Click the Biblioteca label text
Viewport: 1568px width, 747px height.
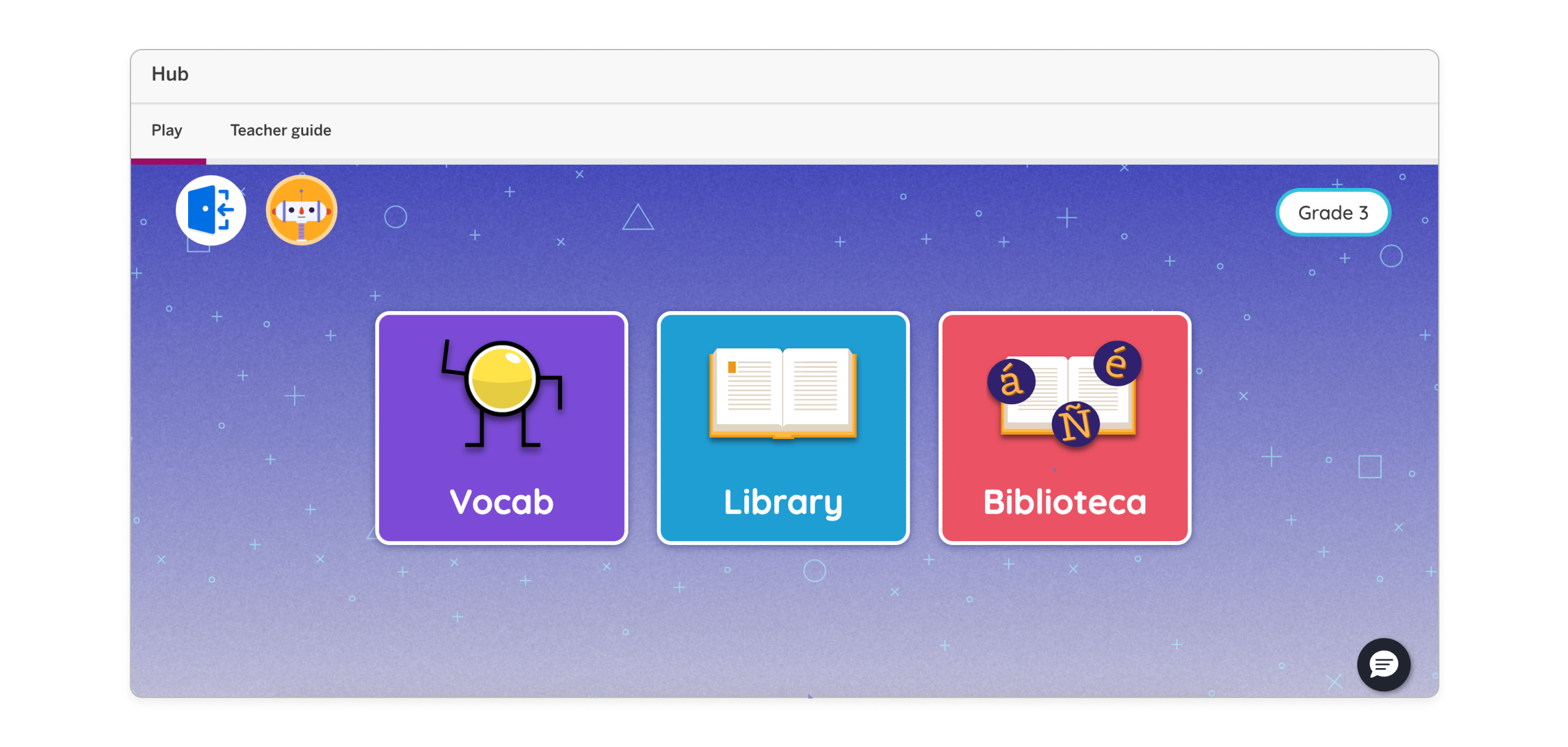[x=1065, y=502]
